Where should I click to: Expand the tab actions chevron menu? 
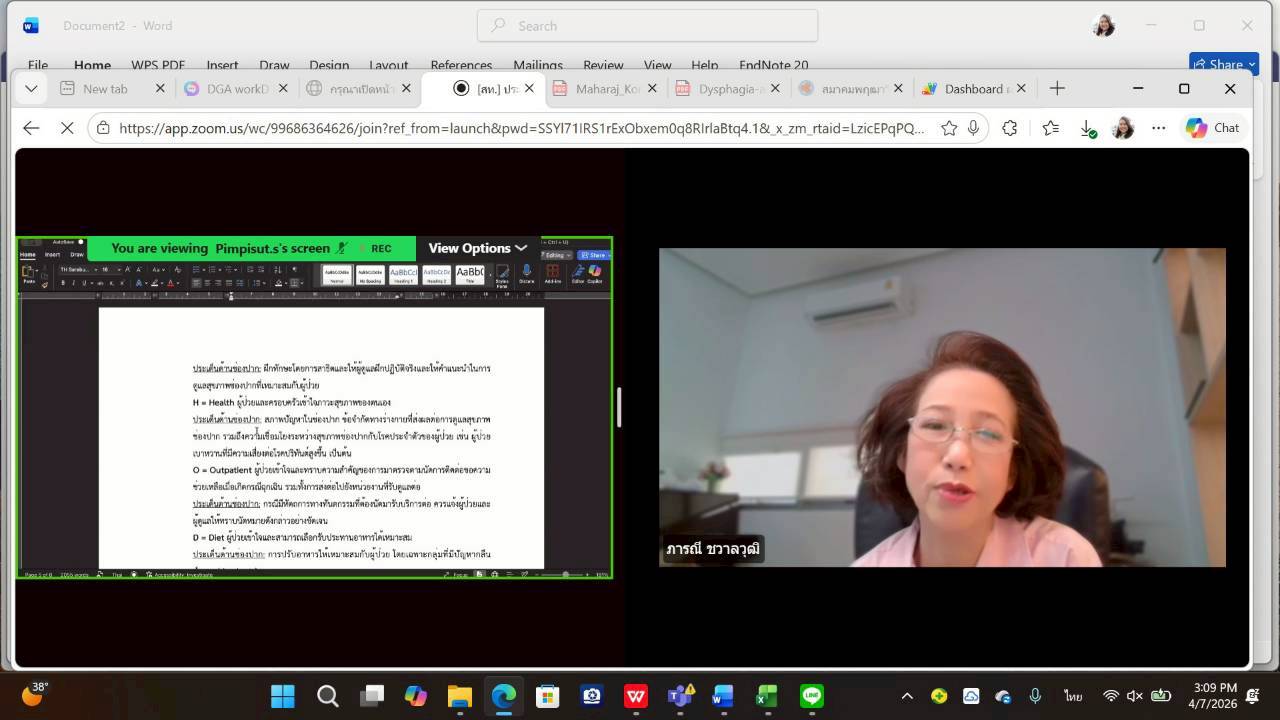click(31, 88)
